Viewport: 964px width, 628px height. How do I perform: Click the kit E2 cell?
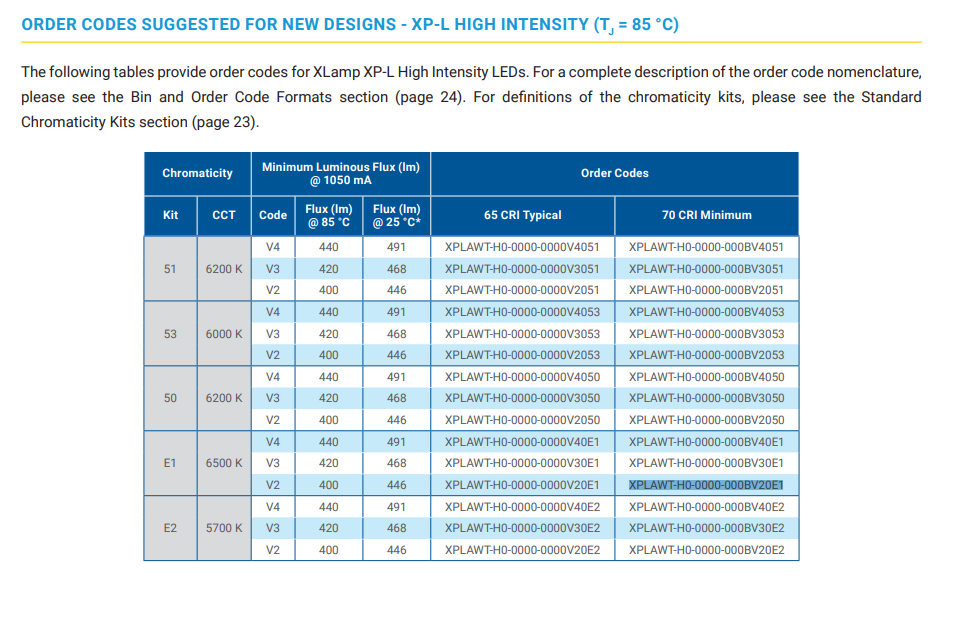tap(170, 528)
